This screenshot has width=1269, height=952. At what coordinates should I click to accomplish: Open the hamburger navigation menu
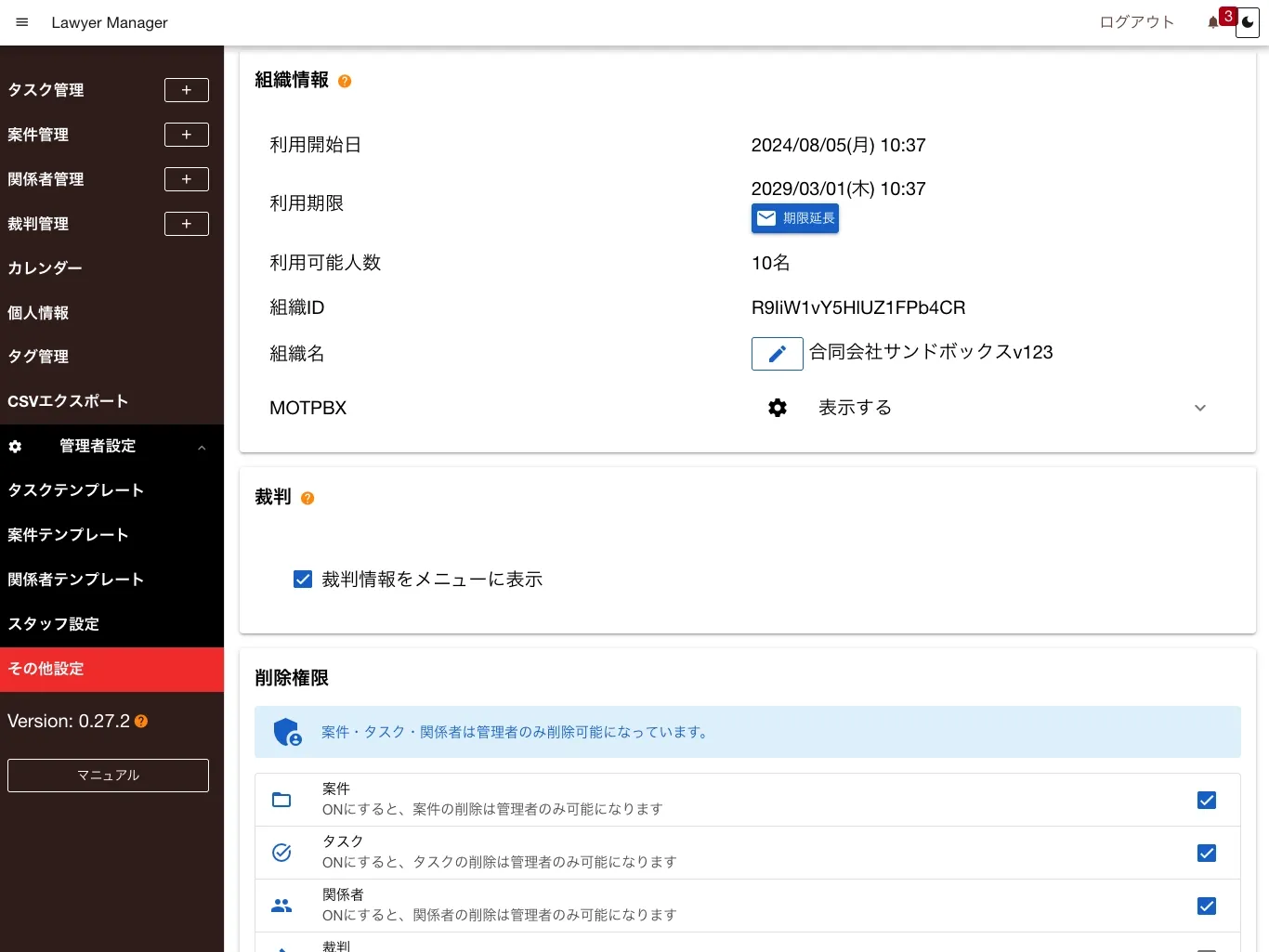[22, 22]
